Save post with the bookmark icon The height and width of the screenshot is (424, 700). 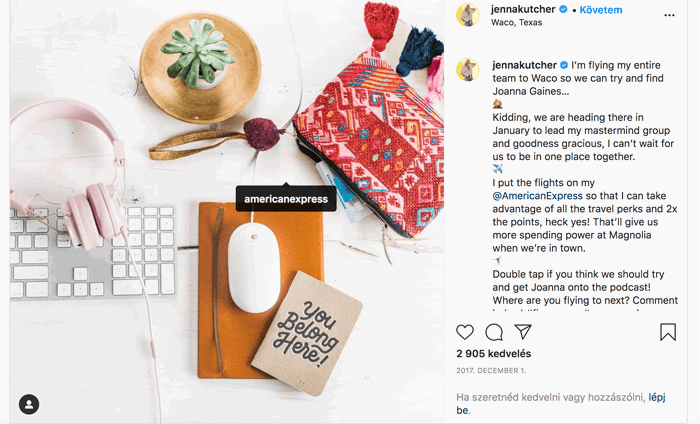668,332
